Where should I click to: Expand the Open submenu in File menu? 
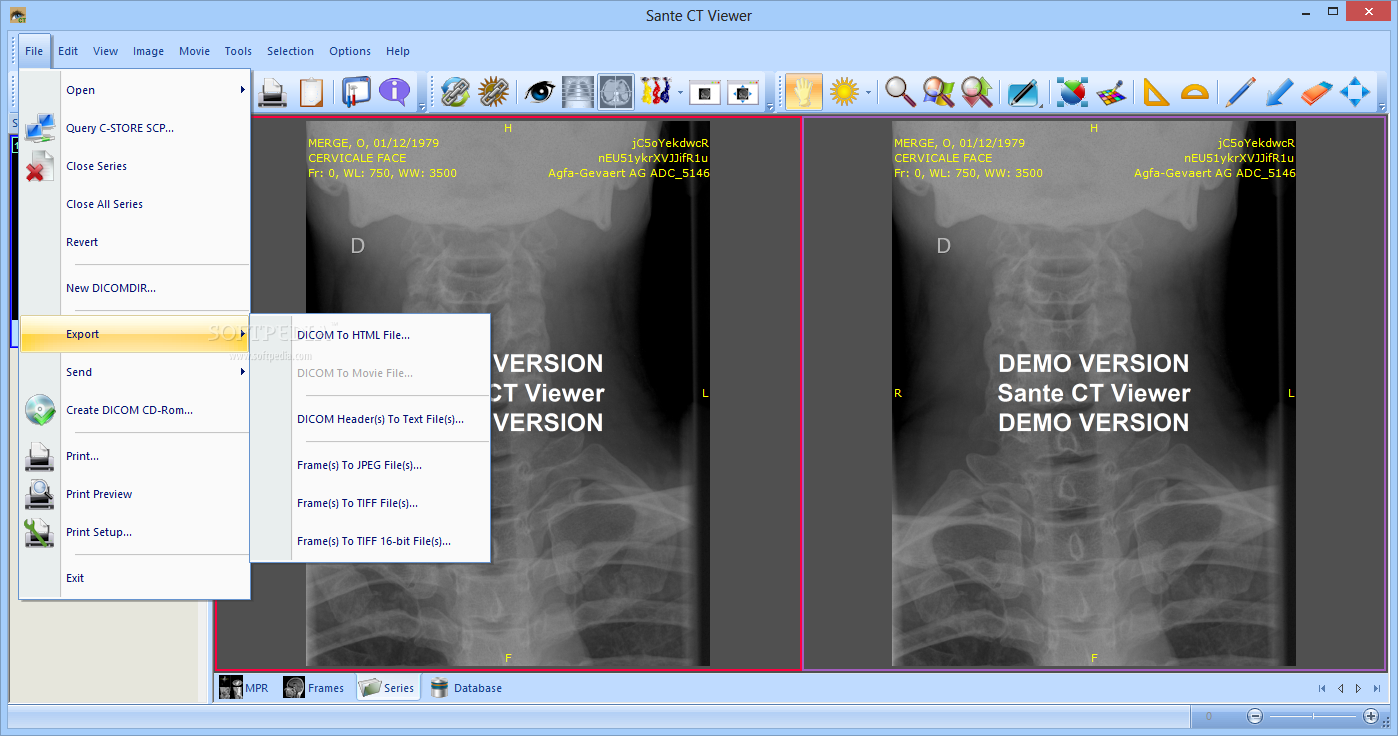tap(135, 90)
